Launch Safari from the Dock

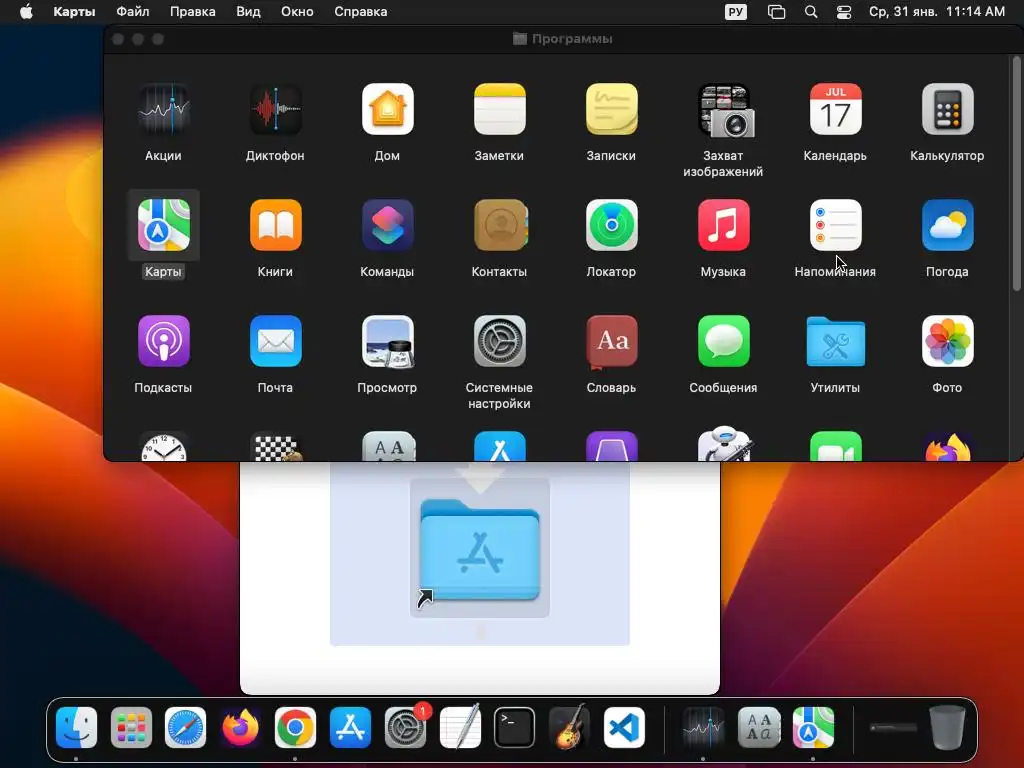click(185, 727)
